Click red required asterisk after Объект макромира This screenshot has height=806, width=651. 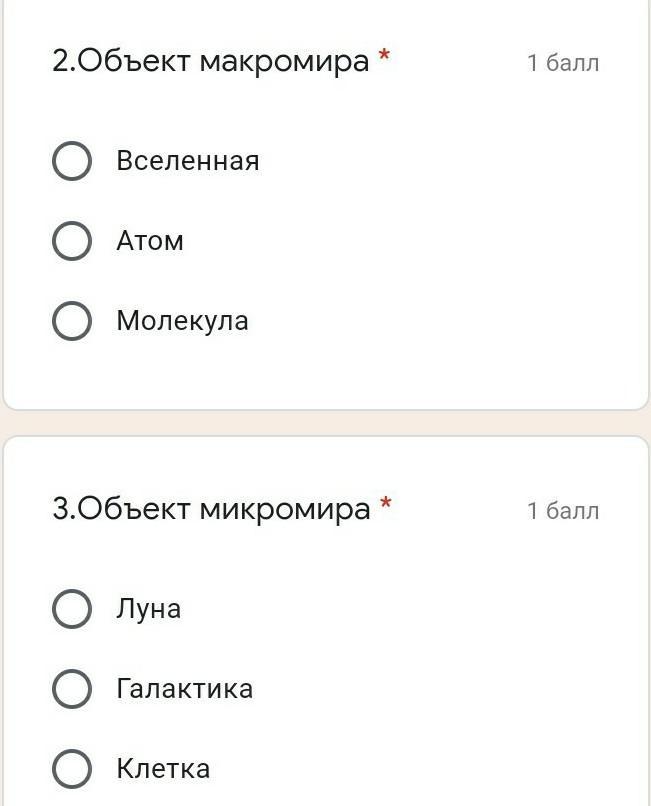(384, 58)
